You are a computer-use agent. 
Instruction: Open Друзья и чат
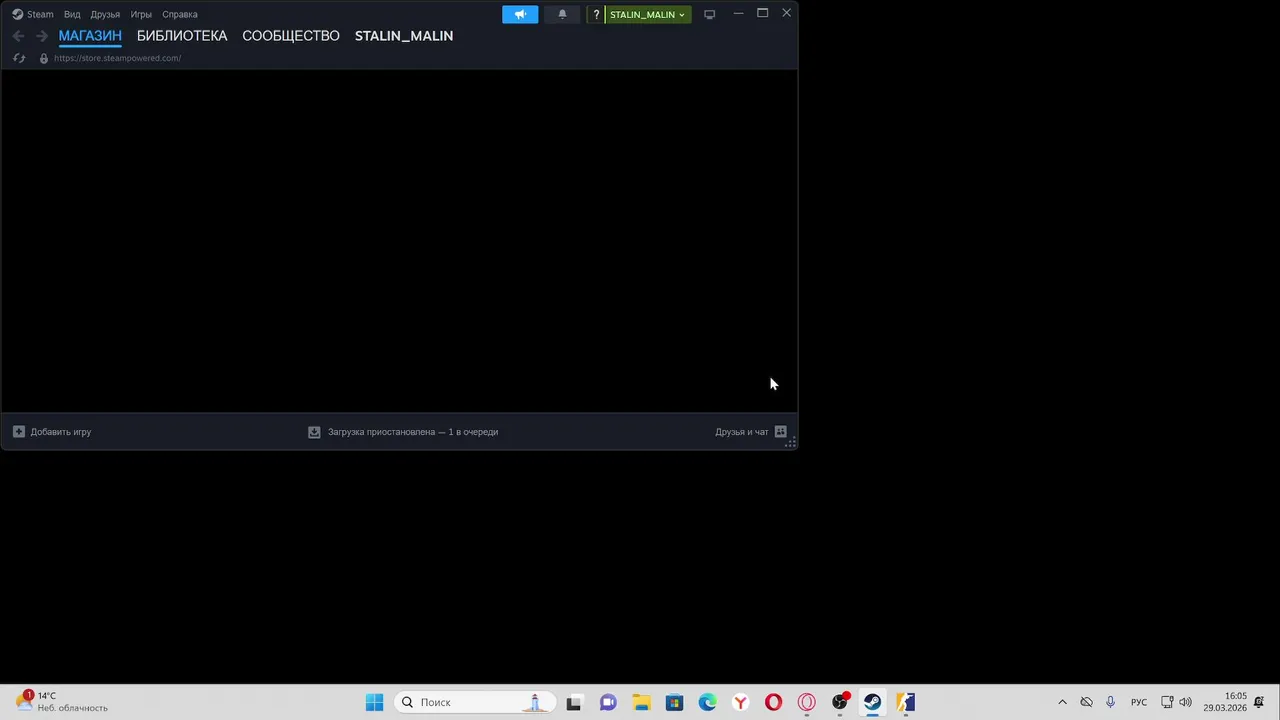pos(742,432)
